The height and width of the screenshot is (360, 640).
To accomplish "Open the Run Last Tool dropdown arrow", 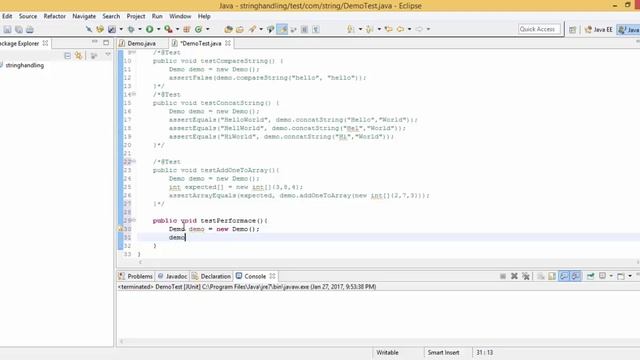I will click(178, 29).
